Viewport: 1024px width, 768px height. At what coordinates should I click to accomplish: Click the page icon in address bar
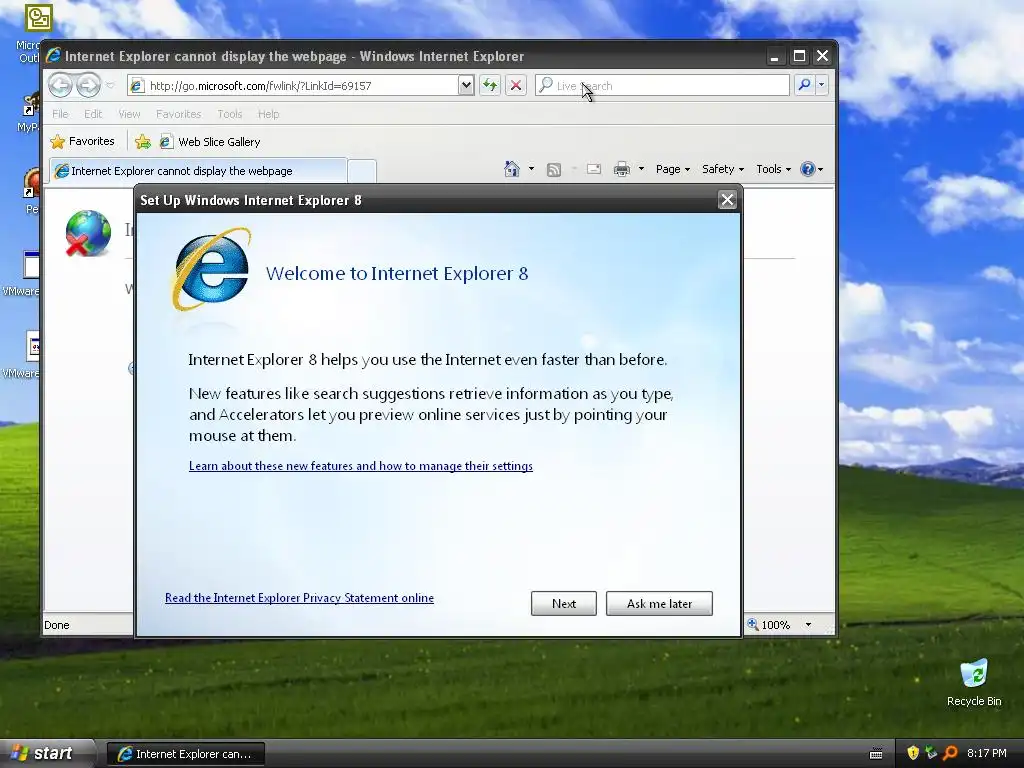pyautogui.click(x=137, y=86)
